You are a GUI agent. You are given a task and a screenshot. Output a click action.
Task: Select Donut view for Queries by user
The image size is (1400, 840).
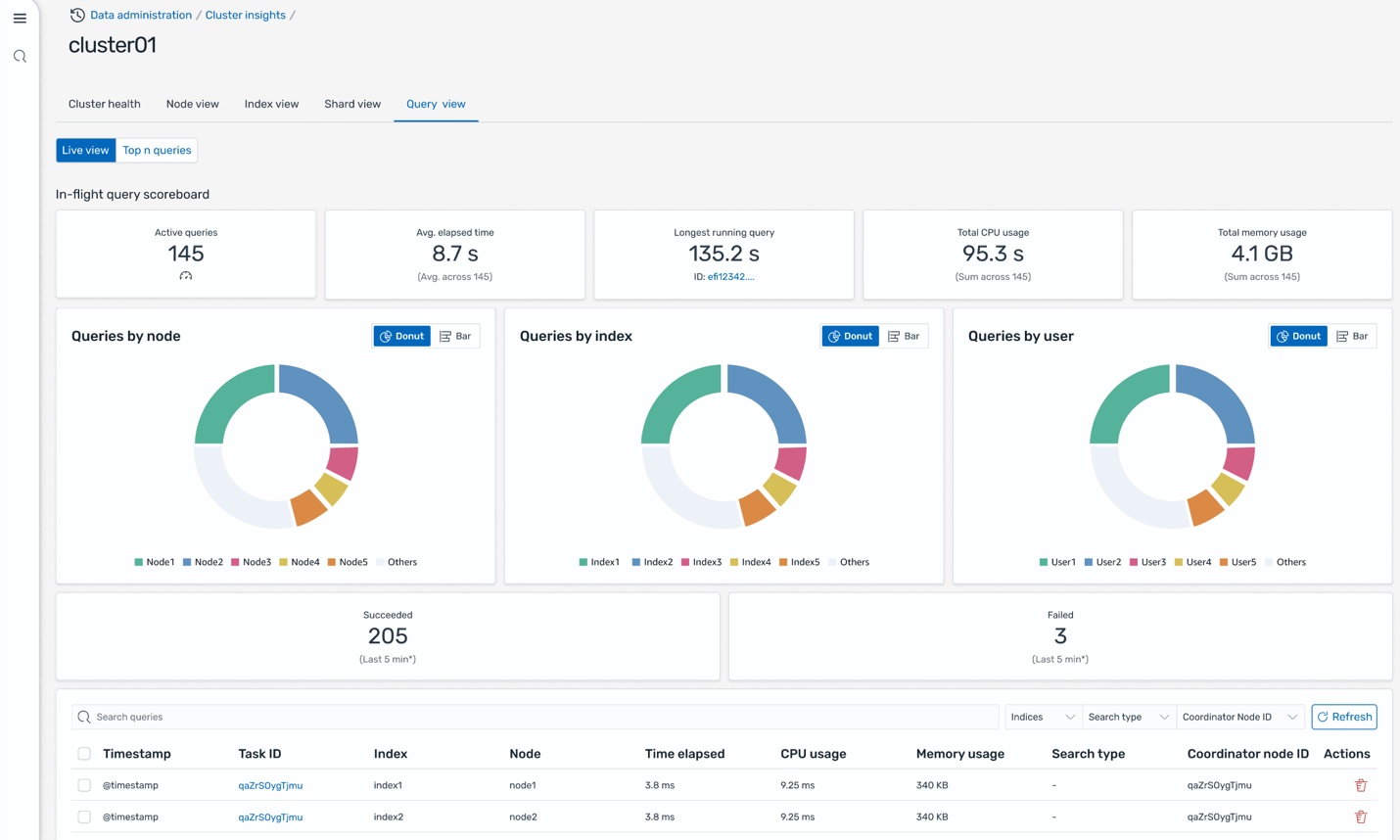1298,336
